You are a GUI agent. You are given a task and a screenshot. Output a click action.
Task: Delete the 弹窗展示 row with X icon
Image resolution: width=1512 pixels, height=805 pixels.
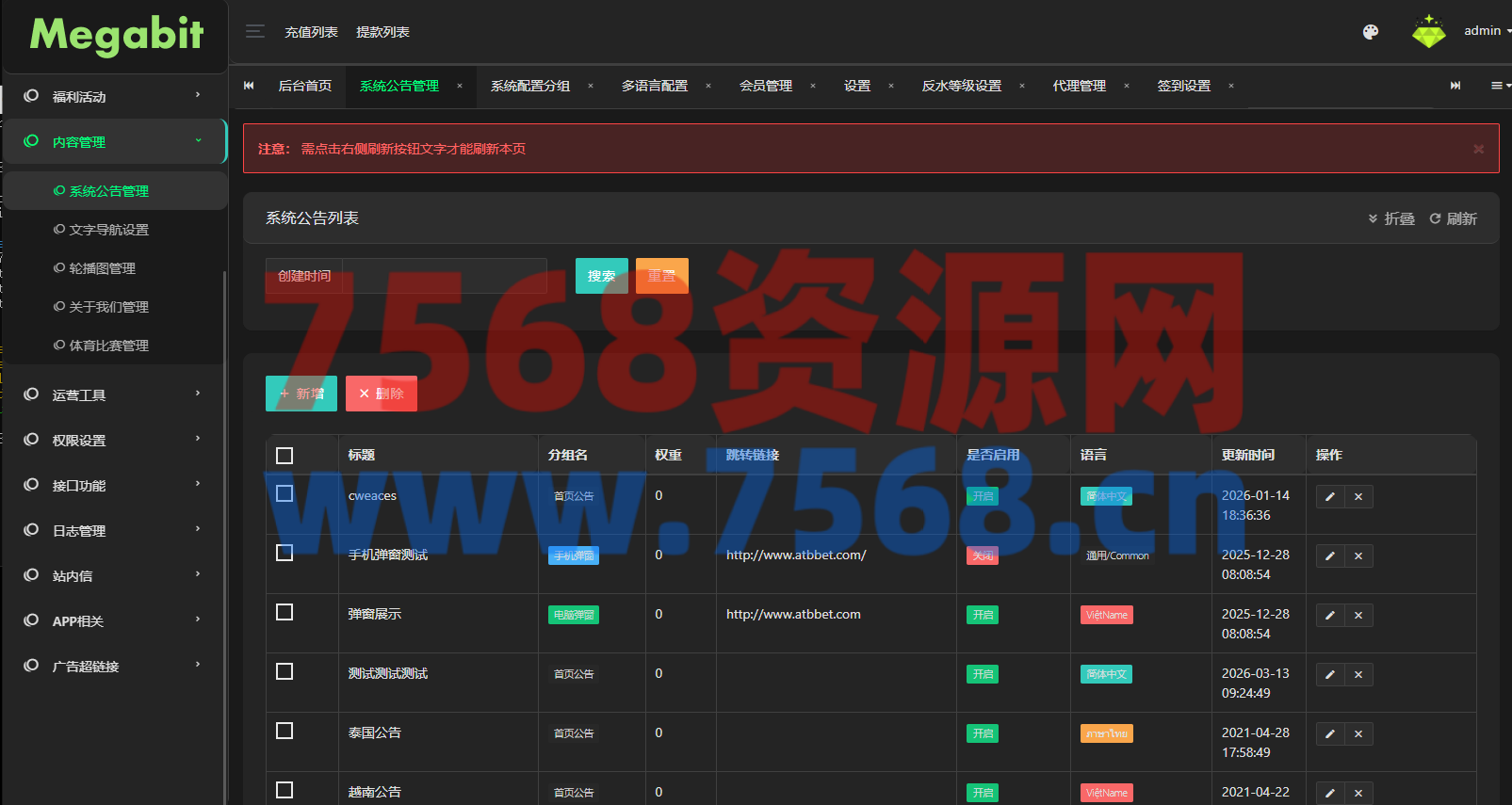tap(1358, 616)
